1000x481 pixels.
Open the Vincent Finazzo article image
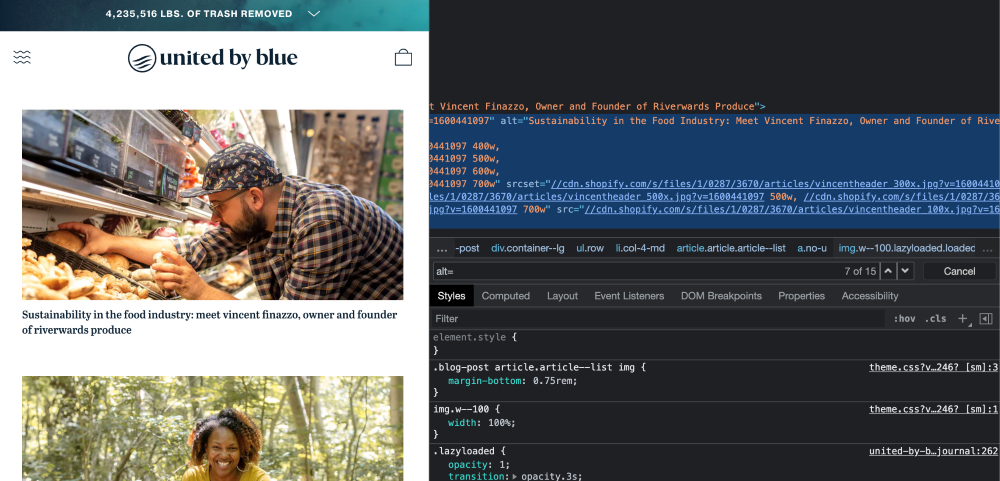212,205
